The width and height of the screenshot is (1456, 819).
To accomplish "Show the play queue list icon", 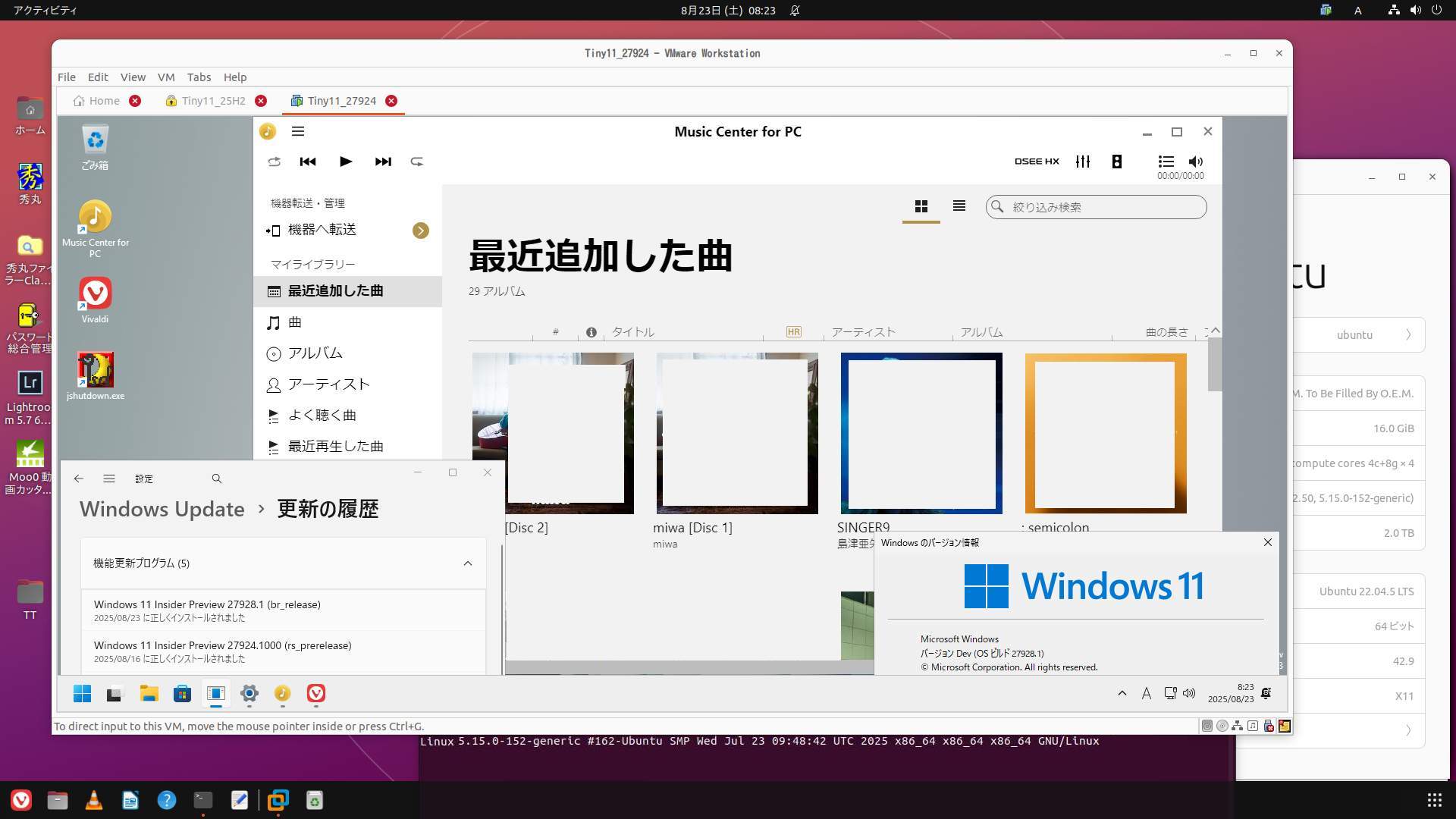I will tap(1166, 162).
